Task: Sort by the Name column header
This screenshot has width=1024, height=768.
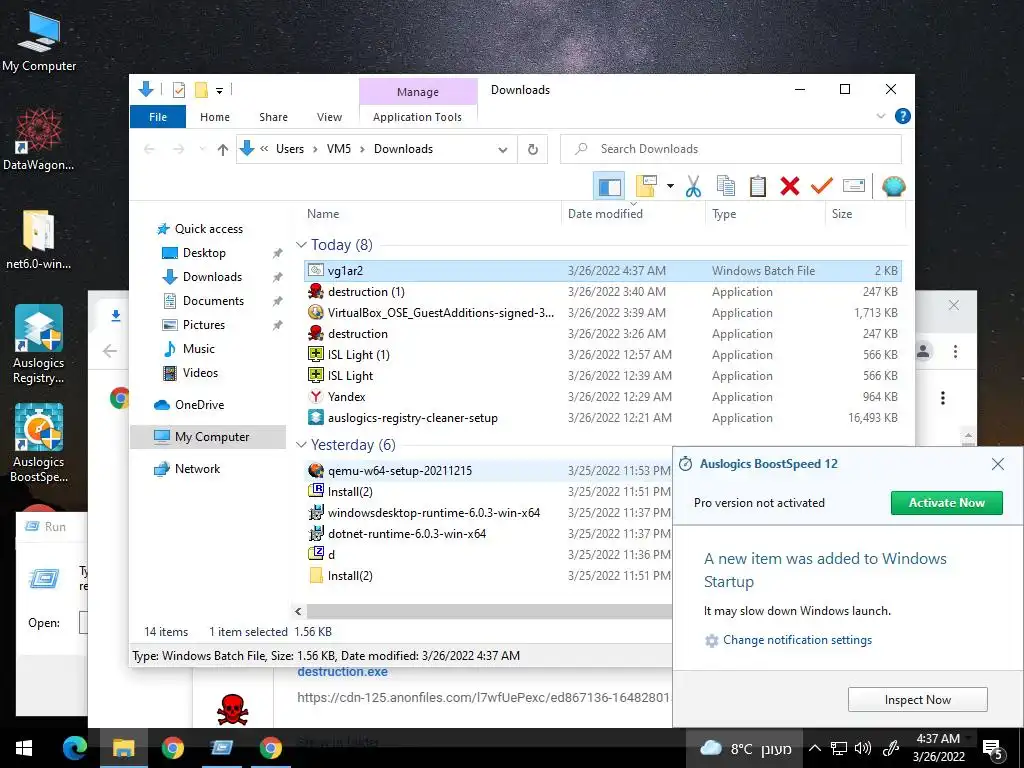Action: tap(431, 214)
